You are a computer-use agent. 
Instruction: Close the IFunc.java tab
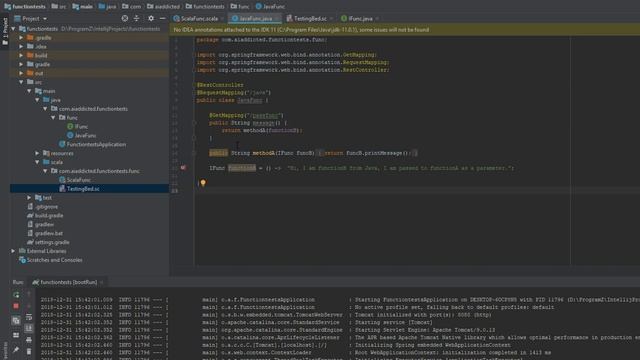[x=378, y=19]
